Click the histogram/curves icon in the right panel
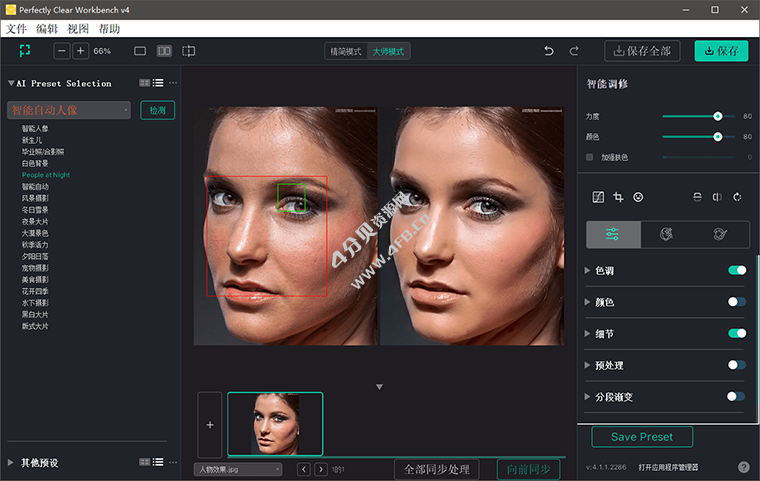 click(598, 198)
